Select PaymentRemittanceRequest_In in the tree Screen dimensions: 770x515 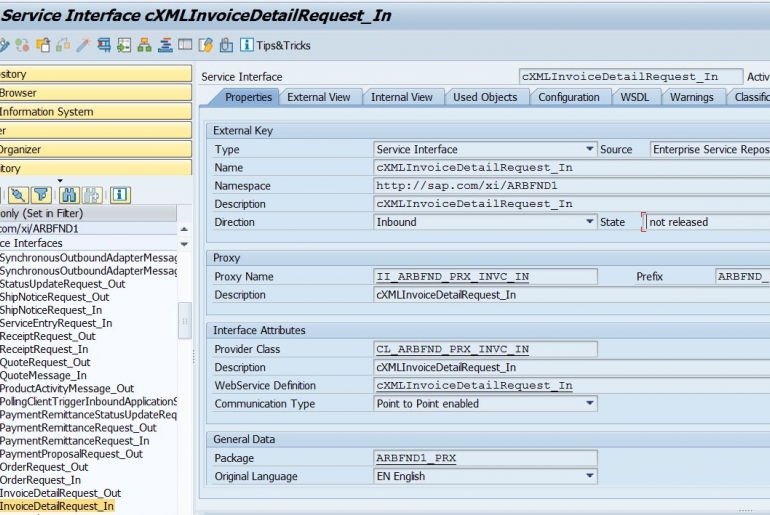coord(75,441)
